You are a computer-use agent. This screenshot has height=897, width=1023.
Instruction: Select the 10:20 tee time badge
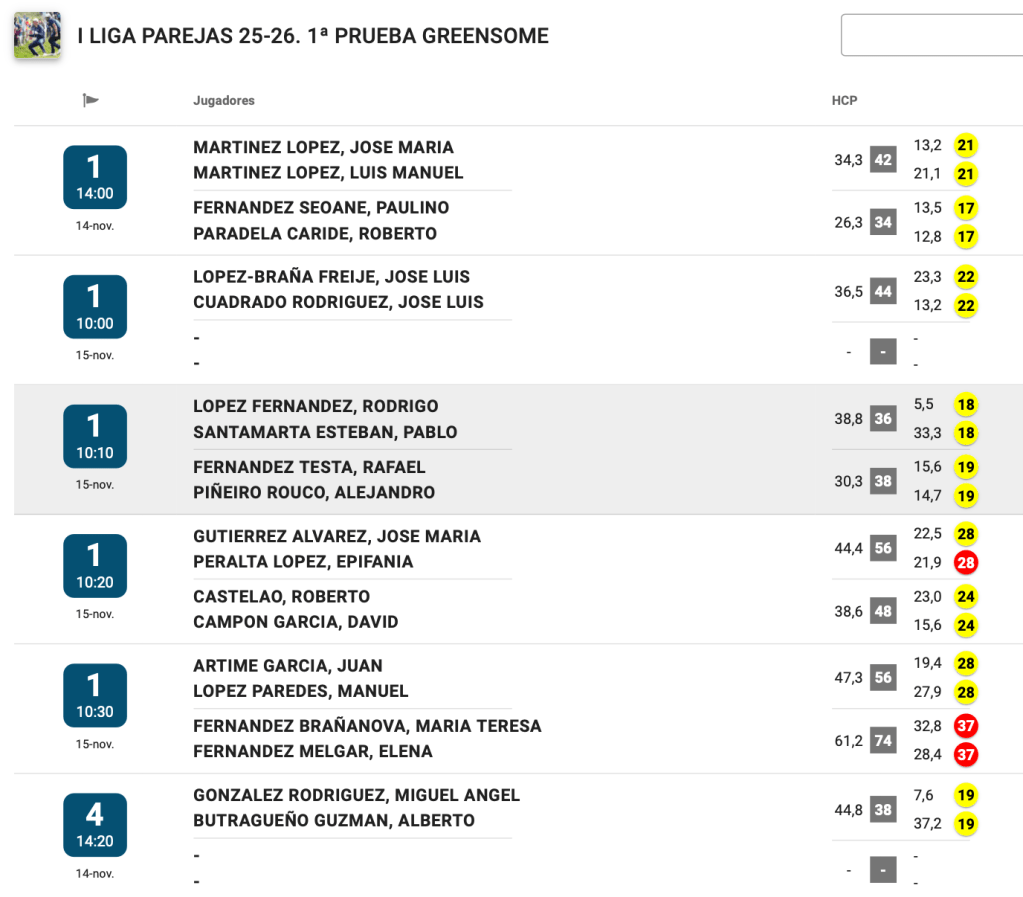pyautogui.click(x=95, y=566)
